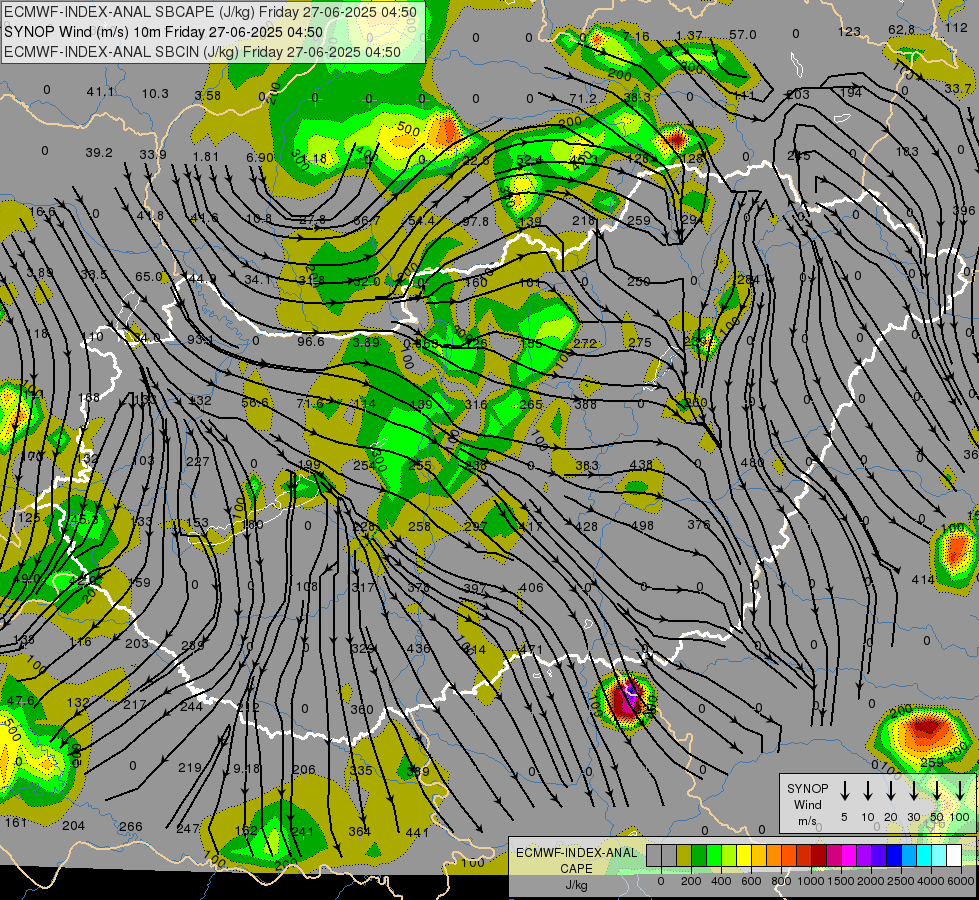Click the map value '3.58'

pos(207,96)
